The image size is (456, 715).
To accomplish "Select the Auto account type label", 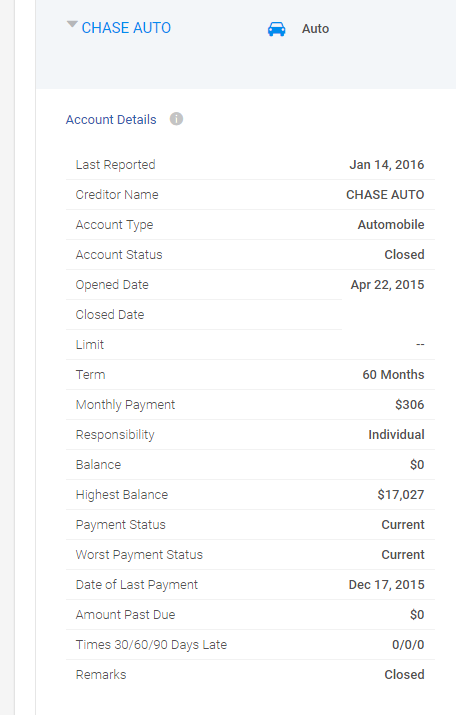I will click(316, 29).
